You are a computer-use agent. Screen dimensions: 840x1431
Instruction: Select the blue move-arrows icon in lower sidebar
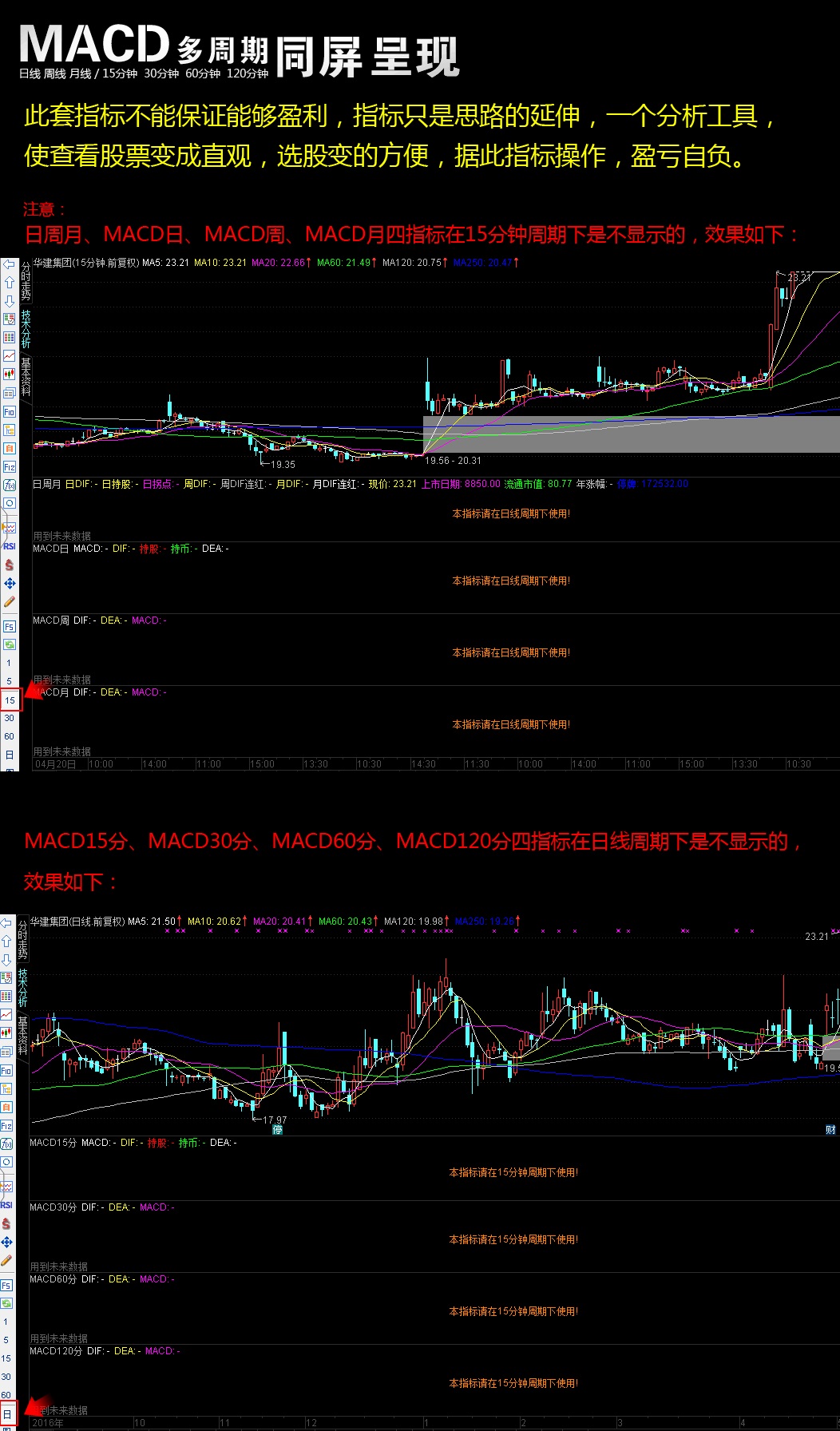click(x=6, y=1242)
